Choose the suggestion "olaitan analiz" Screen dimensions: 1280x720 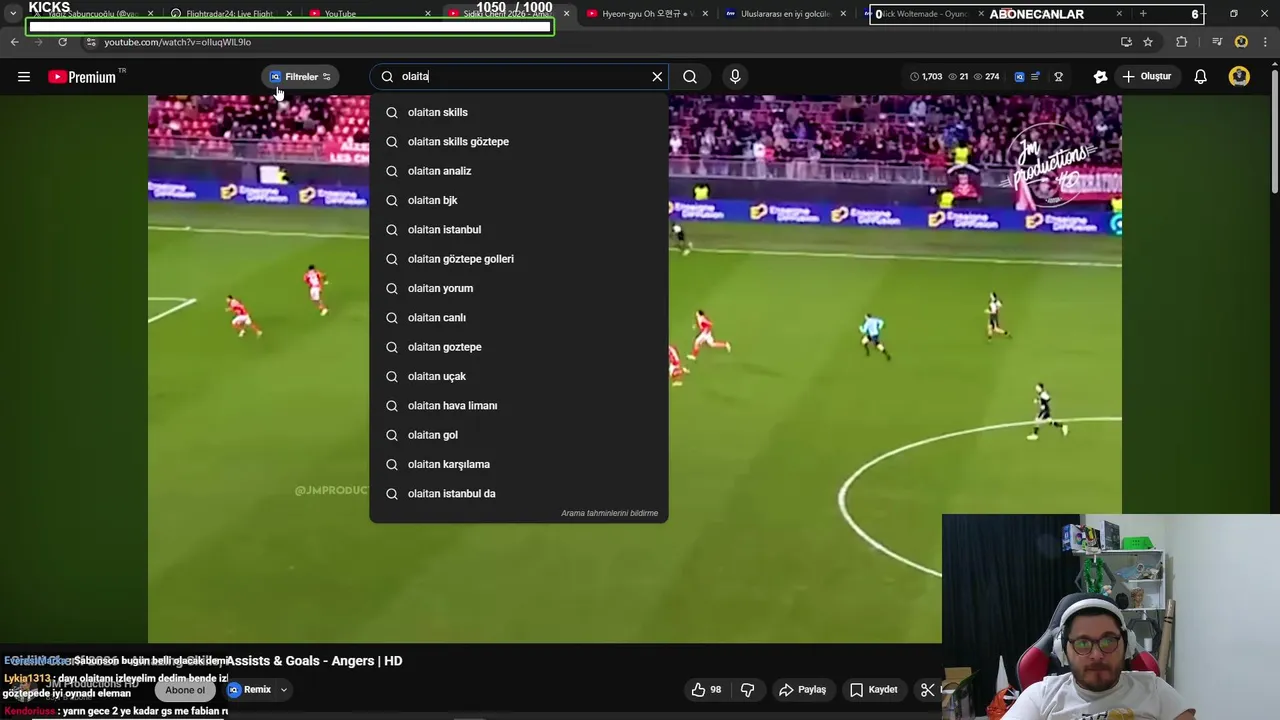(x=519, y=171)
